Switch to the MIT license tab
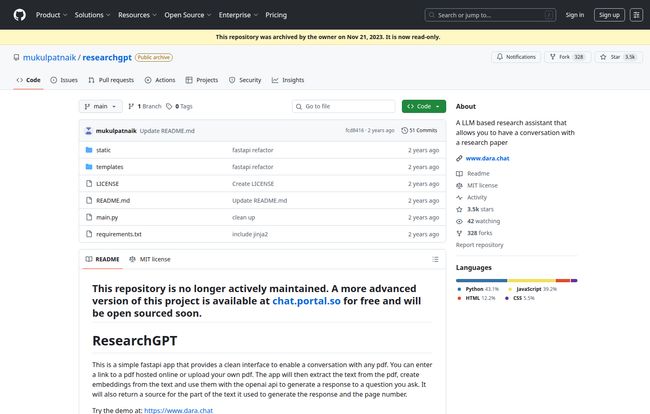The width and height of the screenshot is (650, 414). coord(150,259)
